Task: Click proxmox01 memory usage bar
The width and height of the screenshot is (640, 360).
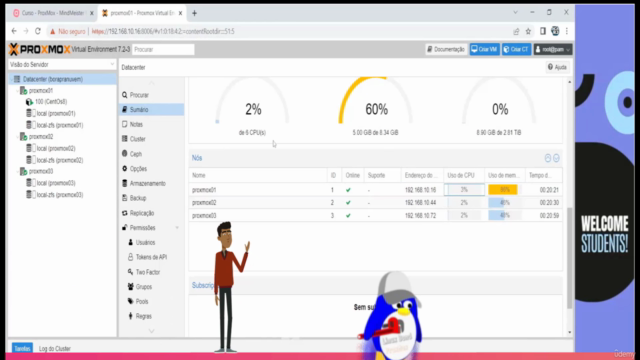Action: point(504,190)
